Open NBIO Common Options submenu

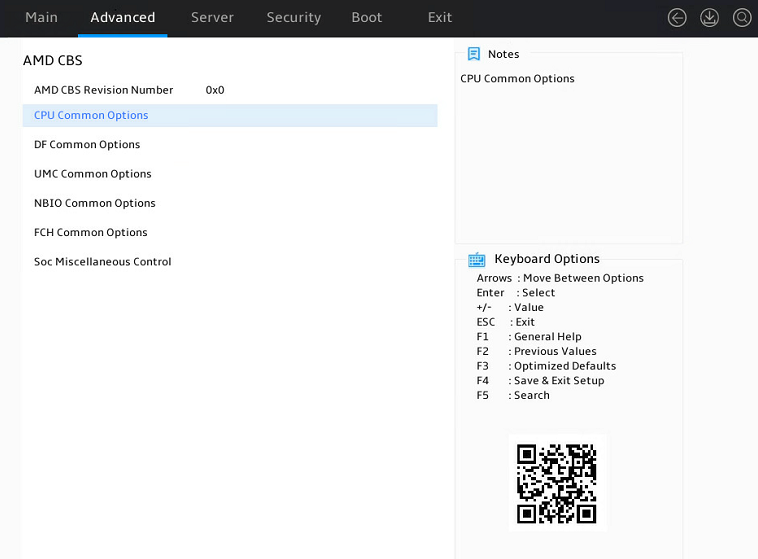[95, 203]
